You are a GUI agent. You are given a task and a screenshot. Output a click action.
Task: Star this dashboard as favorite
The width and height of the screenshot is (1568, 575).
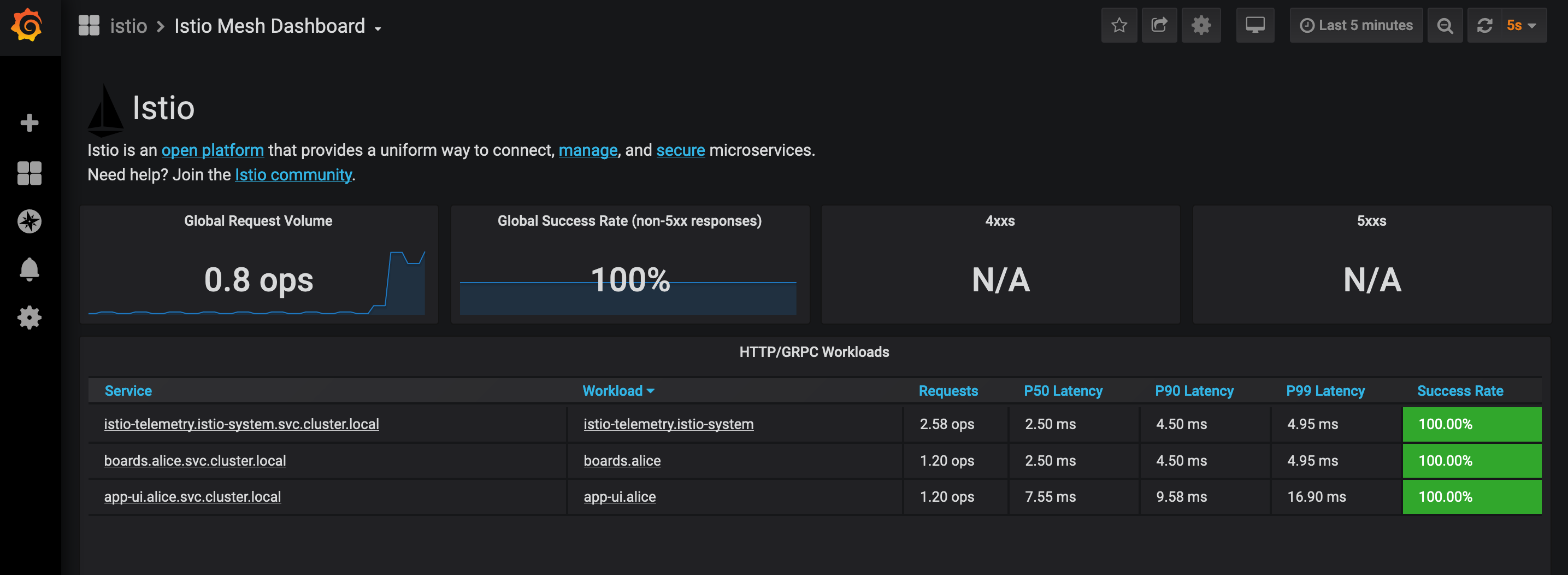tap(1119, 25)
